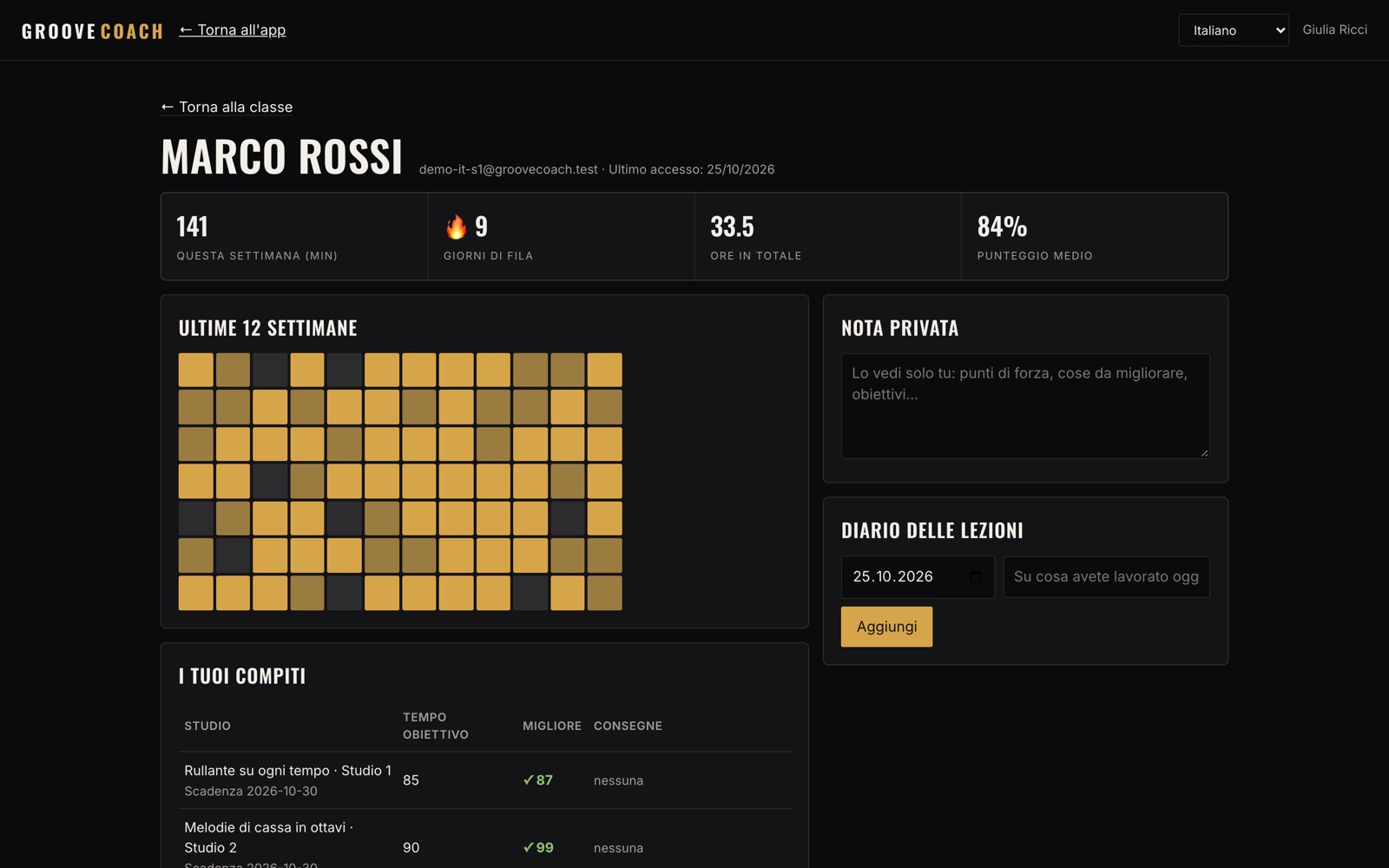Click the Marco Rossi heading

pyautogui.click(x=282, y=157)
